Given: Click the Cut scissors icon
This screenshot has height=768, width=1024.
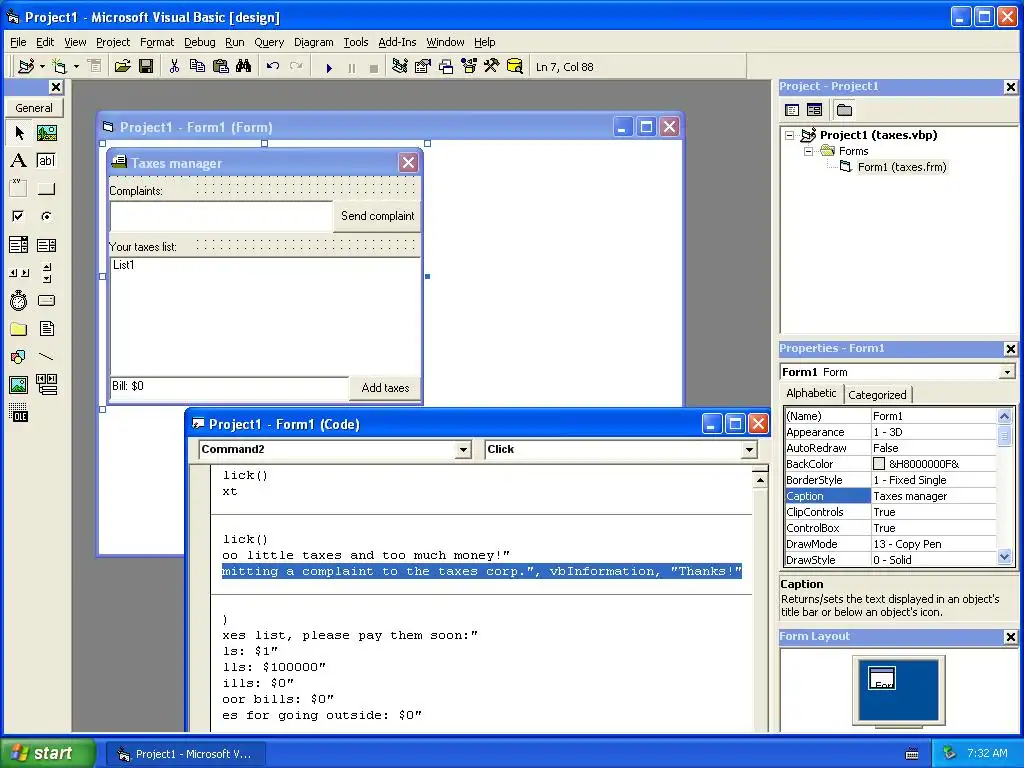Looking at the screenshot, I should (x=174, y=66).
